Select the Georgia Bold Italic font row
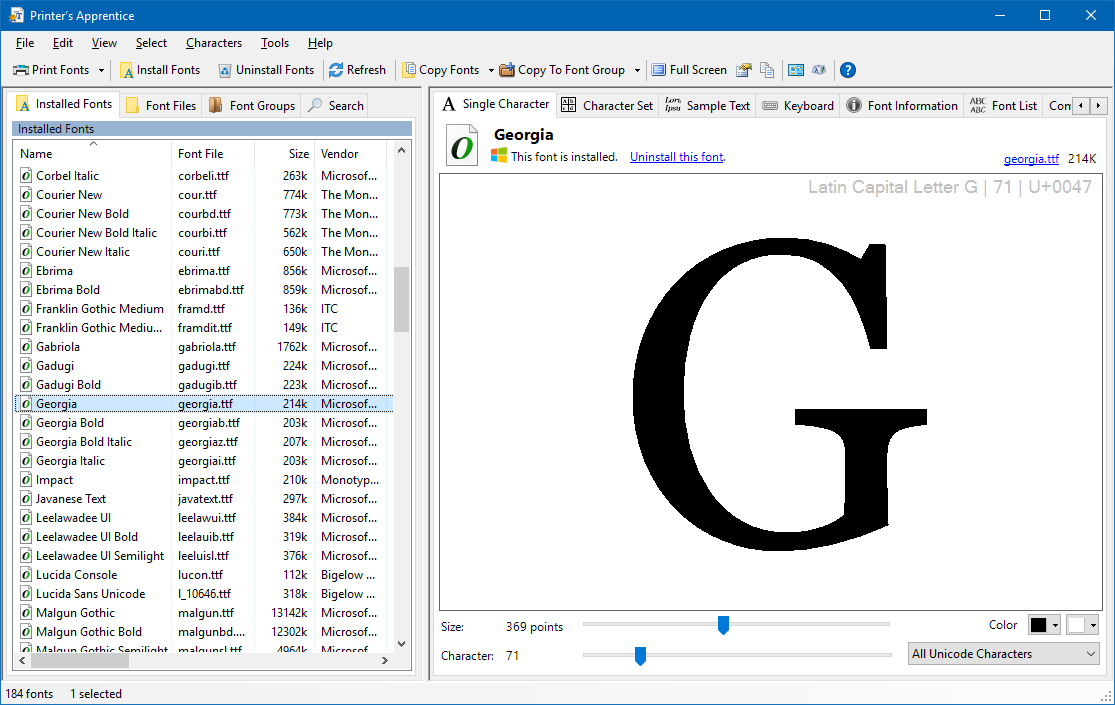The width and height of the screenshot is (1115, 705). click(203, 442)
